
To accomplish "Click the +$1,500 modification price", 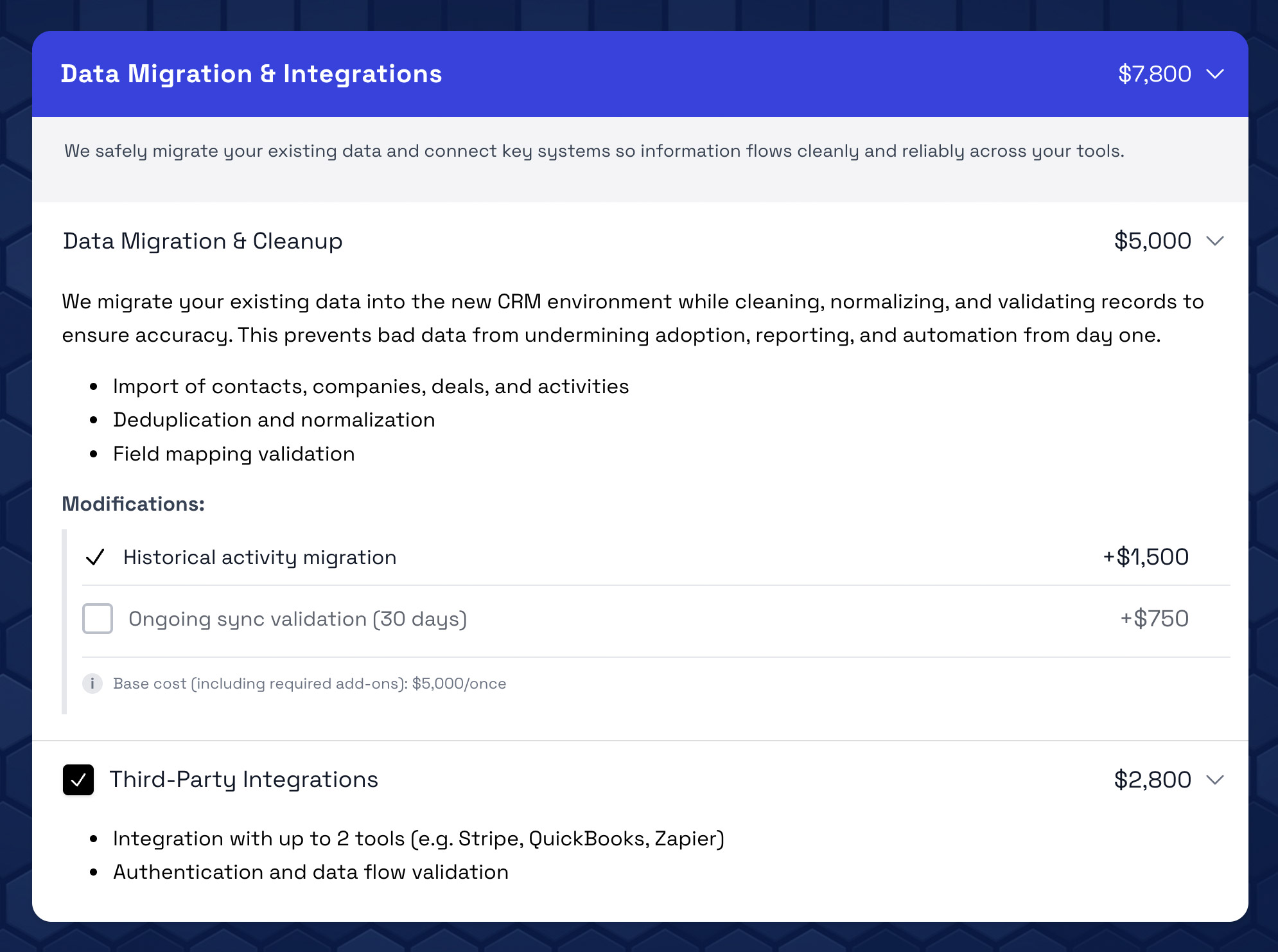I will [x=1146, y=557].
